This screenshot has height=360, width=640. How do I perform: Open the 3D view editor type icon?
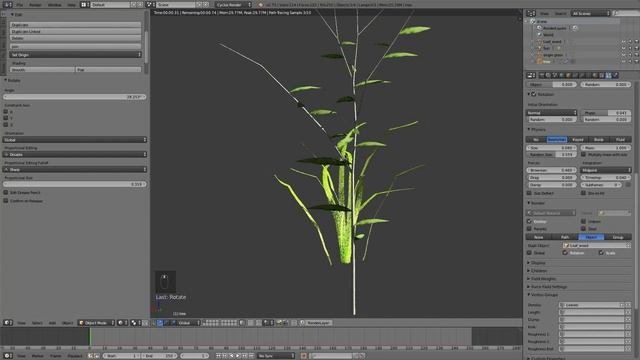[x=7, y=322]
